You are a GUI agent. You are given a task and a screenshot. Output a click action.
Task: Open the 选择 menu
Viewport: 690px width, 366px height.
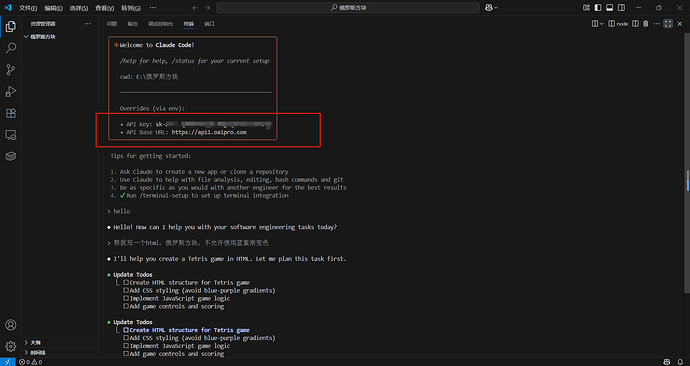coord(79,8)
